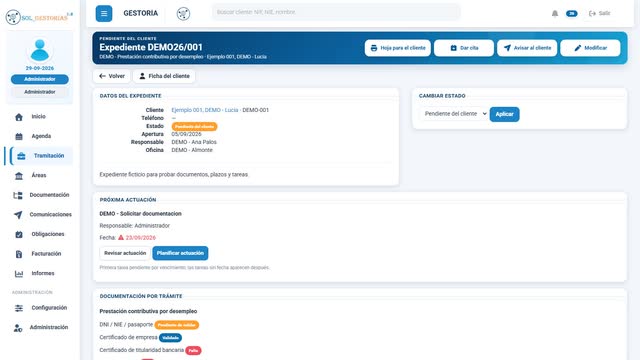This screenshot has width=640, height=360.
Task: Log out with Salir
Action: pos(600,13)
